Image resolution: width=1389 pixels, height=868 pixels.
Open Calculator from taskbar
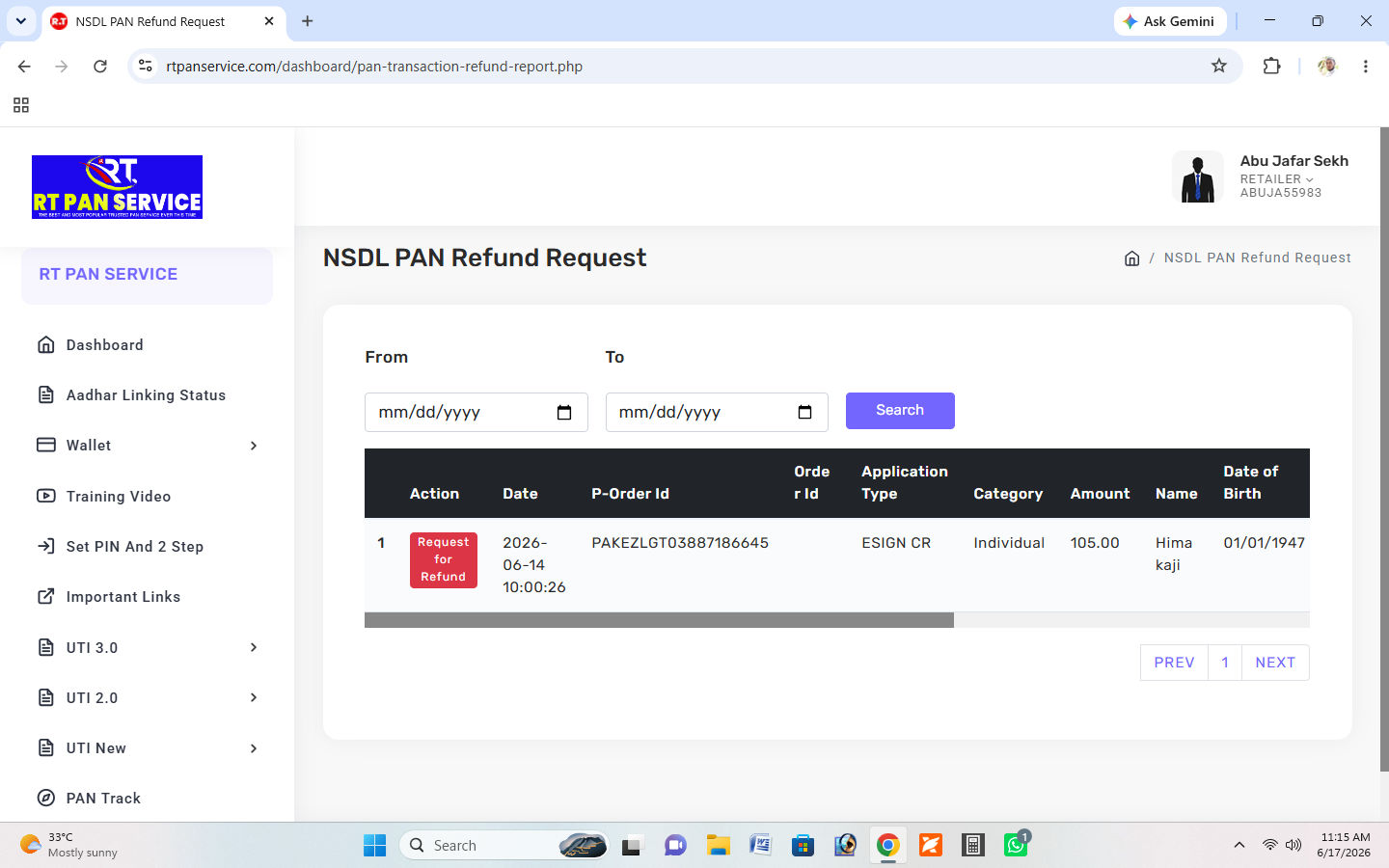point(973,846)
